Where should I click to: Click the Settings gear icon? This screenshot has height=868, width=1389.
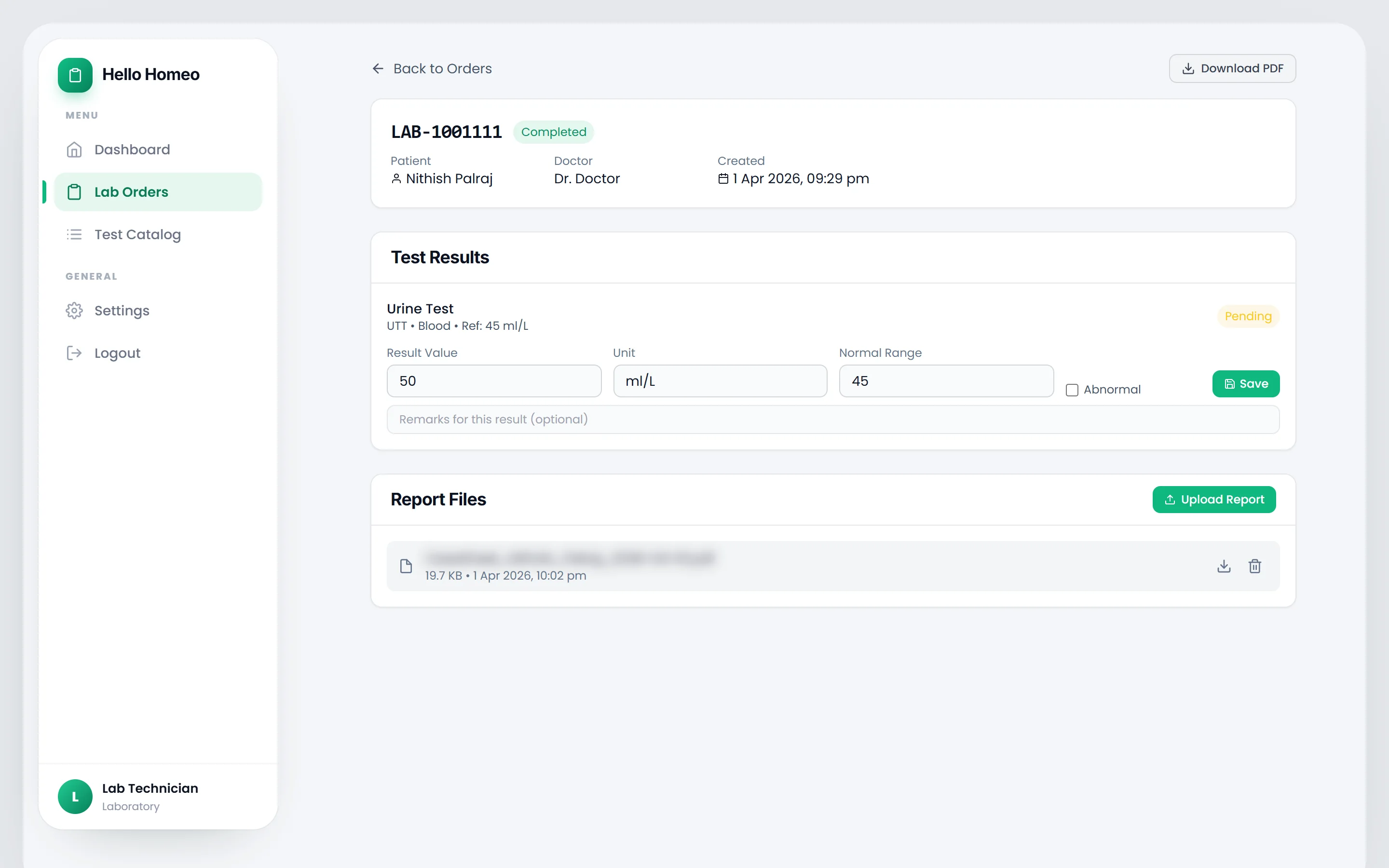[74, 311]
